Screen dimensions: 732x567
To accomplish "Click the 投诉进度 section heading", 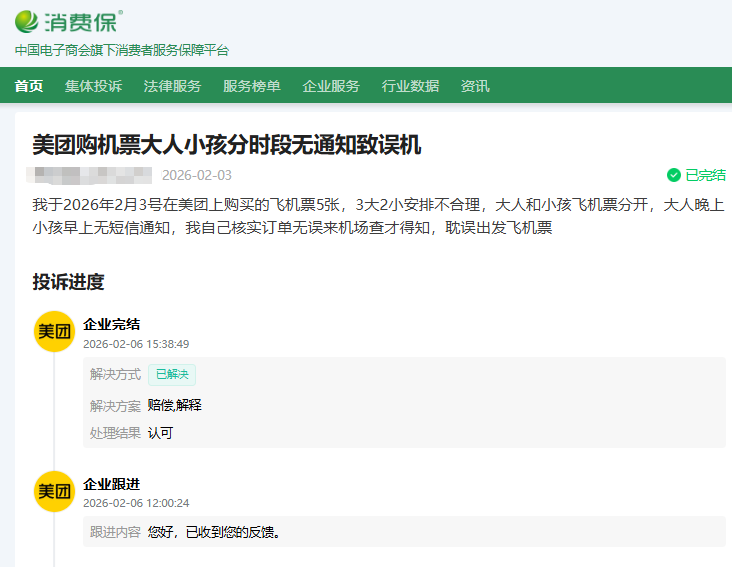I will (68, 282).
